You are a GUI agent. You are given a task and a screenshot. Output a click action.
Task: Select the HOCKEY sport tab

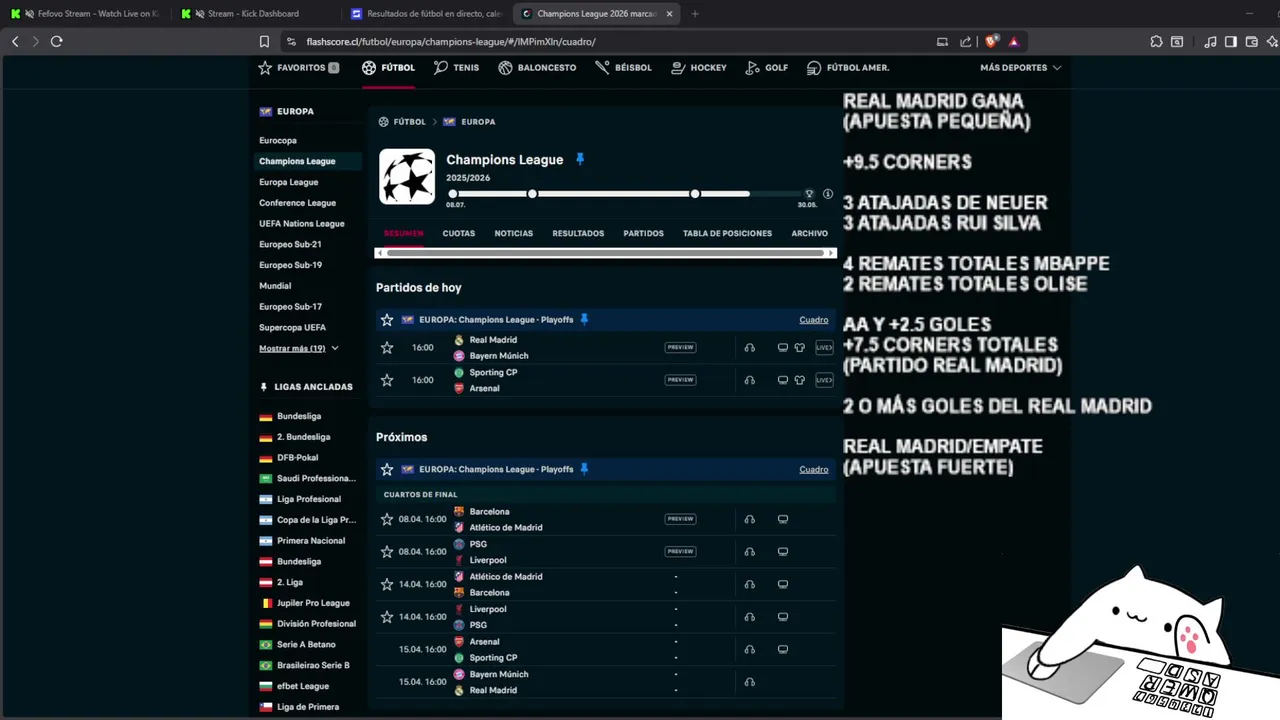(x=699, y=68)
